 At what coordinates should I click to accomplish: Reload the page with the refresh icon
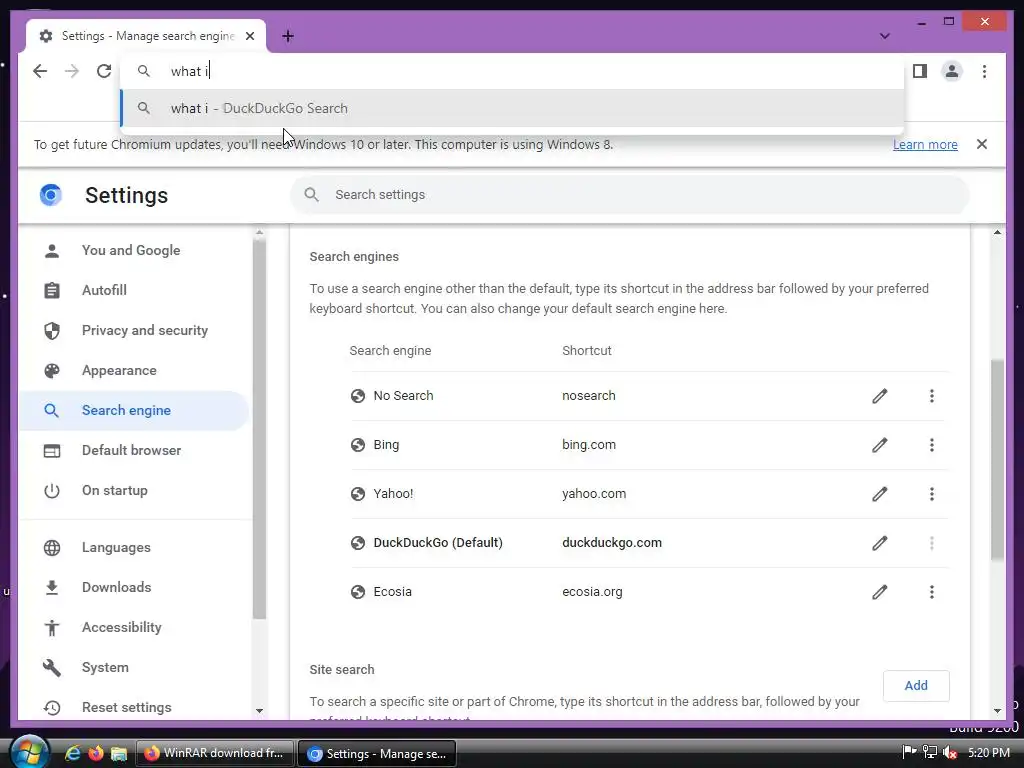tap(104, 71)
